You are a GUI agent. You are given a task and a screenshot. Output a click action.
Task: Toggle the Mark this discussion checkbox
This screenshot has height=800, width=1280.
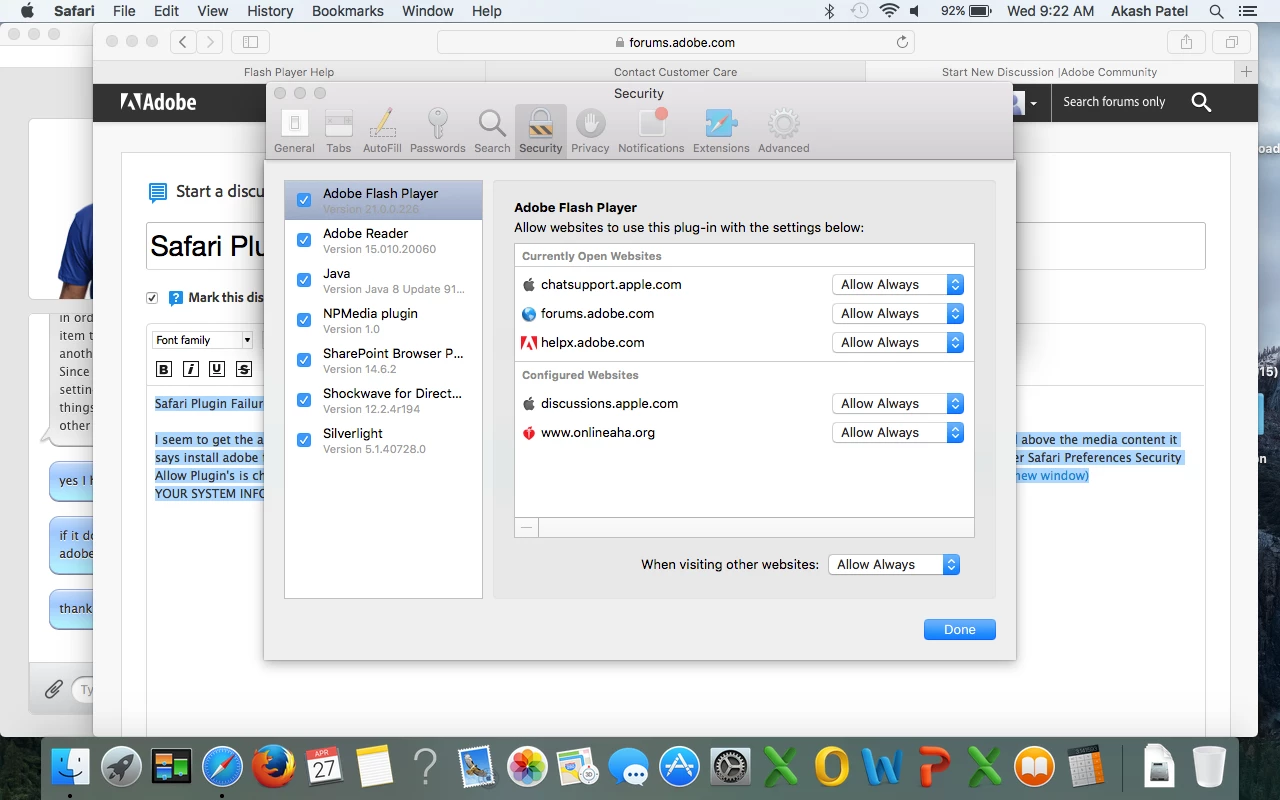tap(152, 298)
